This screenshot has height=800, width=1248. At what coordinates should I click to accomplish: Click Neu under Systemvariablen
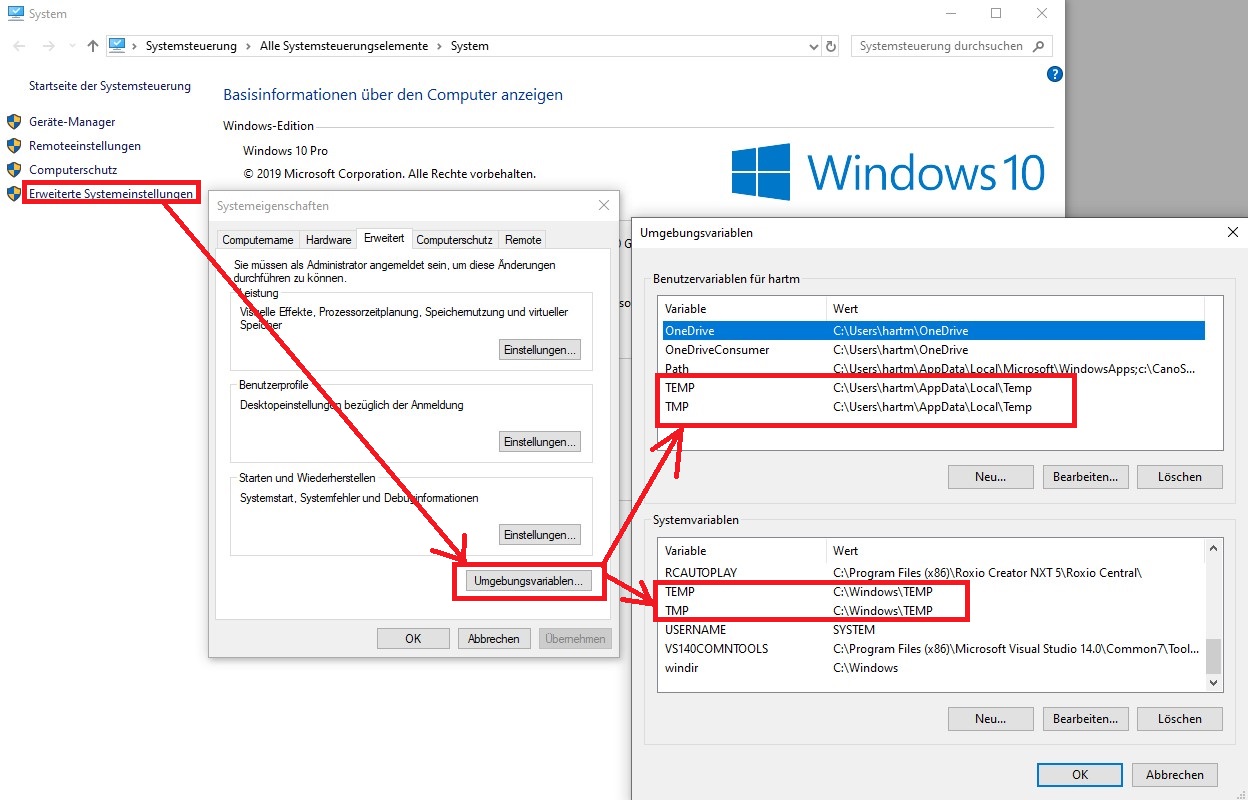(x=990, y=719)
